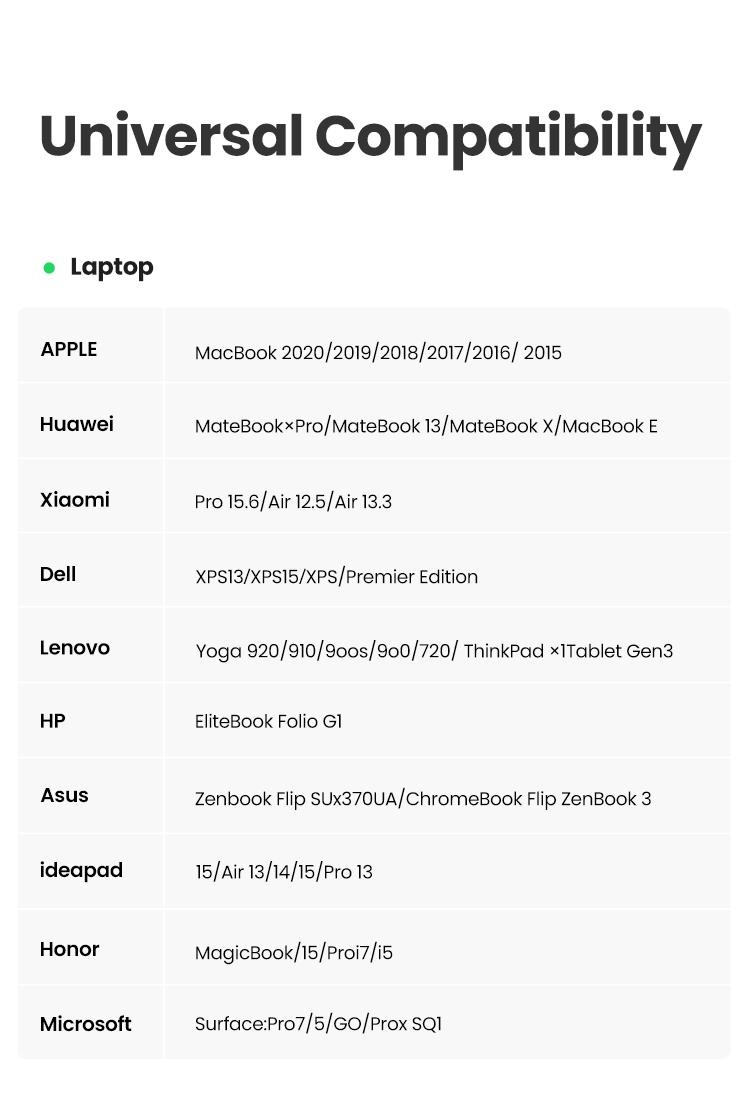The height and width of the screenshot is (1096, 750).
Task: Select the APPLE brand row label
Action: click(68, 349)
